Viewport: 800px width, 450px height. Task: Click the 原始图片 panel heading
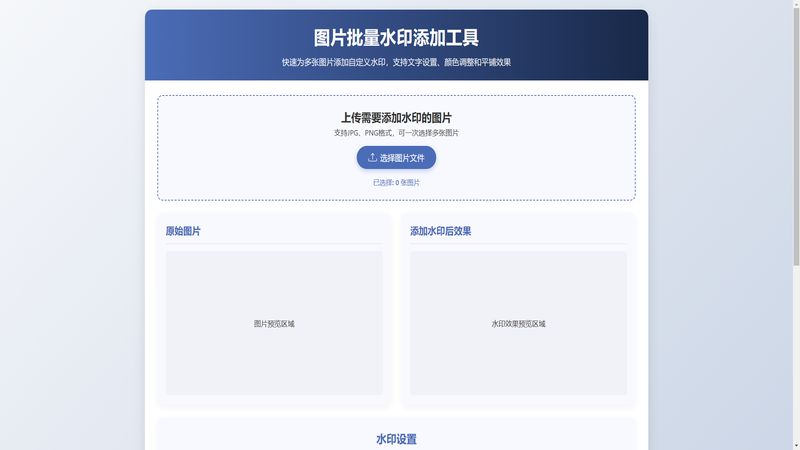tap(183, 231)
